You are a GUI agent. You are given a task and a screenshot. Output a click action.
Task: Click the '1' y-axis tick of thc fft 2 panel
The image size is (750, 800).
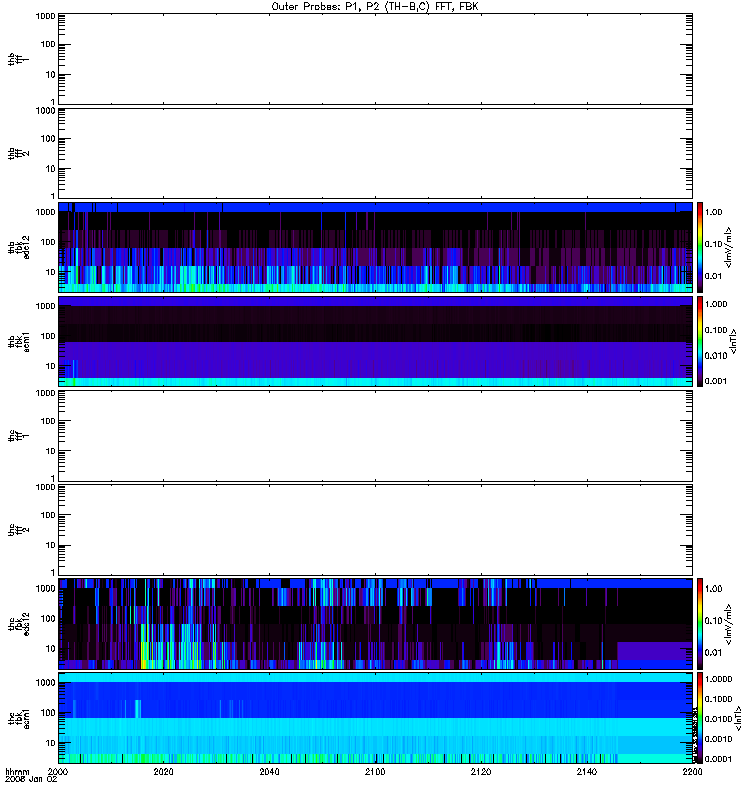pos(53,572)
